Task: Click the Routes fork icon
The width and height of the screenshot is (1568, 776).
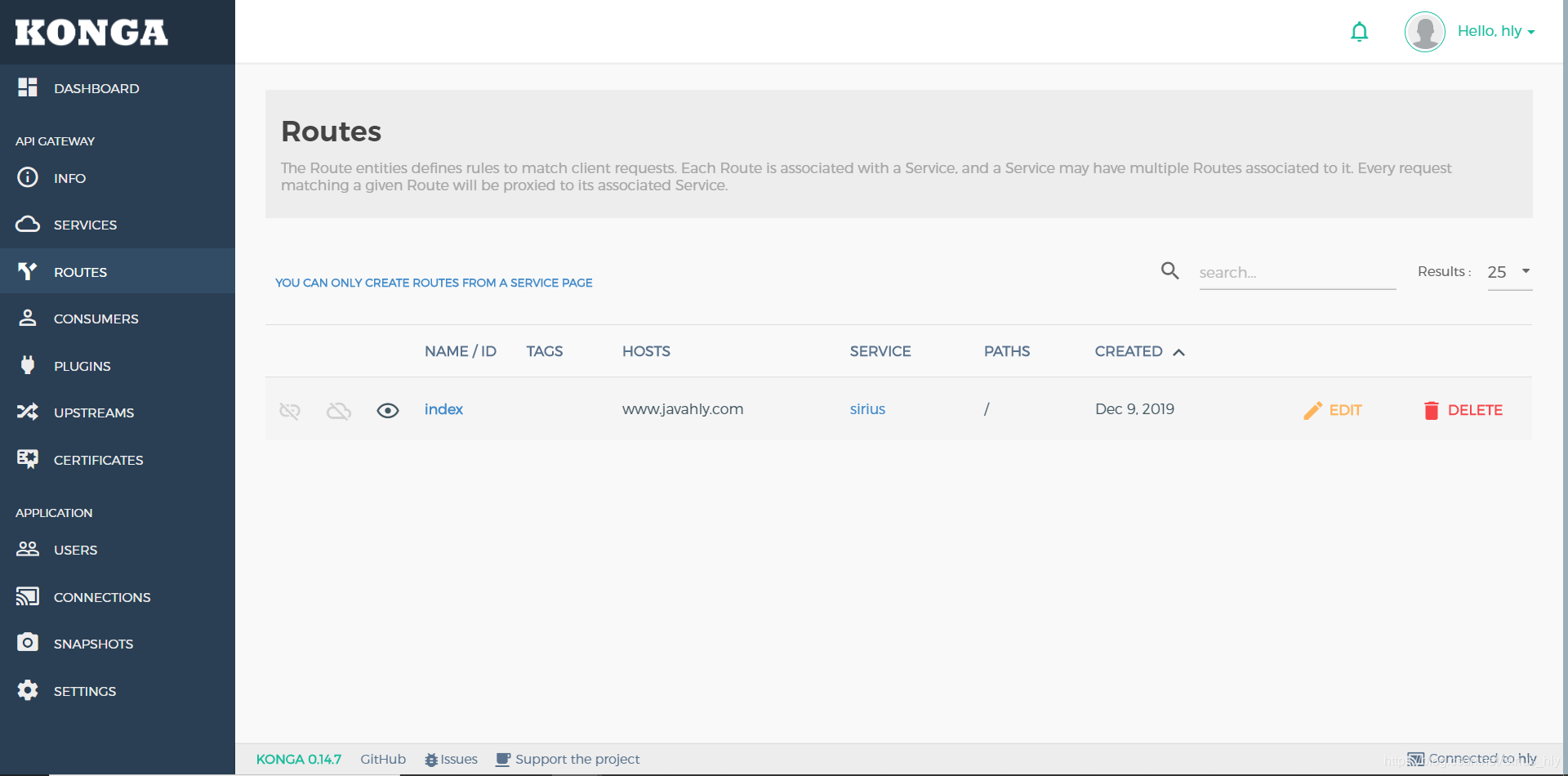Action: pos(28,271)
